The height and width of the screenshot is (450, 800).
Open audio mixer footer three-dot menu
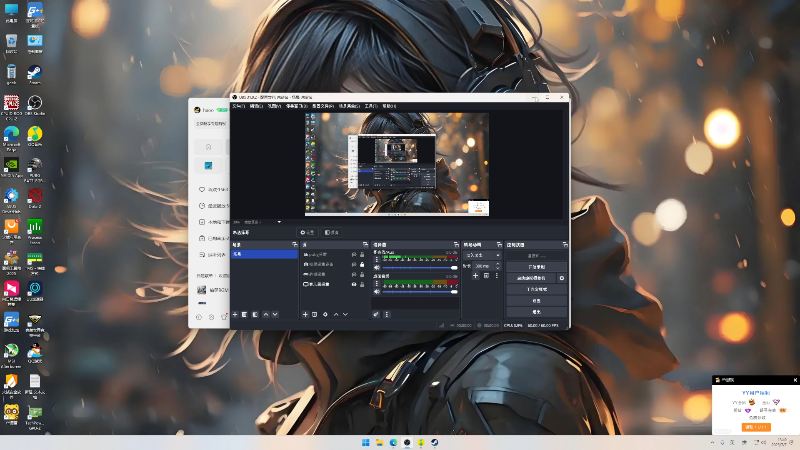[x=386, y=315]
